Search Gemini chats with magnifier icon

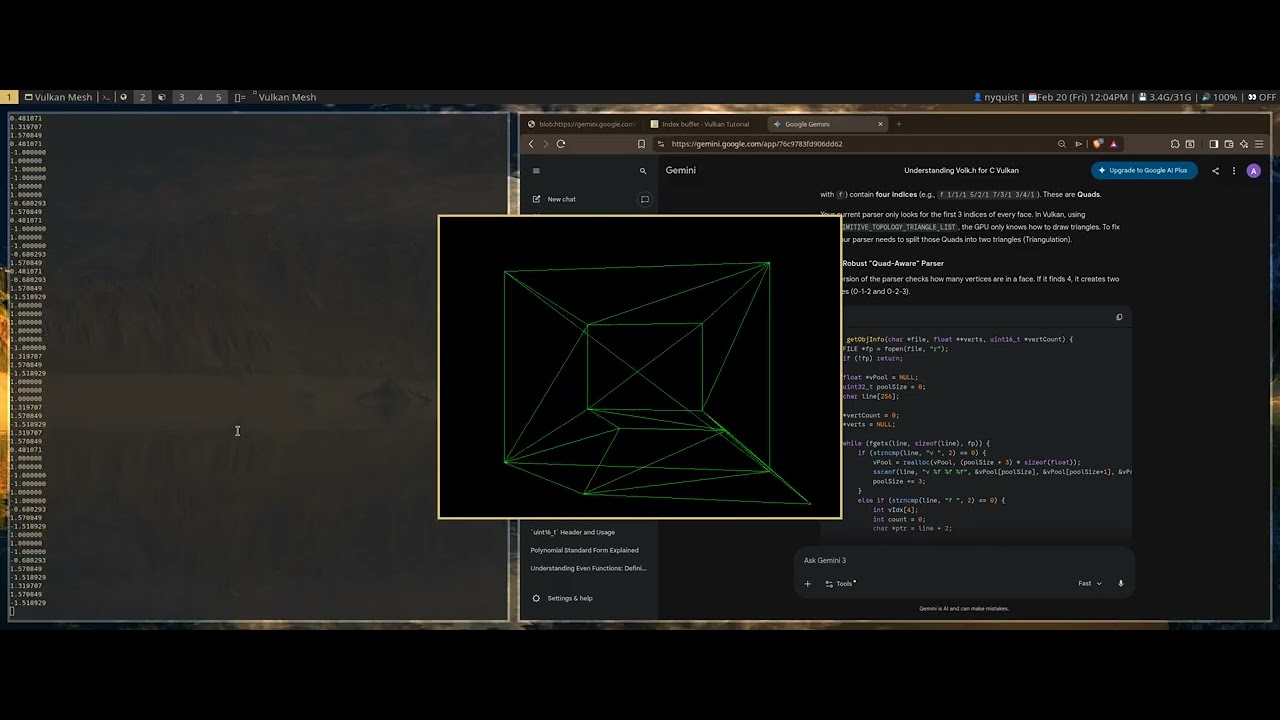click(643, 171)
